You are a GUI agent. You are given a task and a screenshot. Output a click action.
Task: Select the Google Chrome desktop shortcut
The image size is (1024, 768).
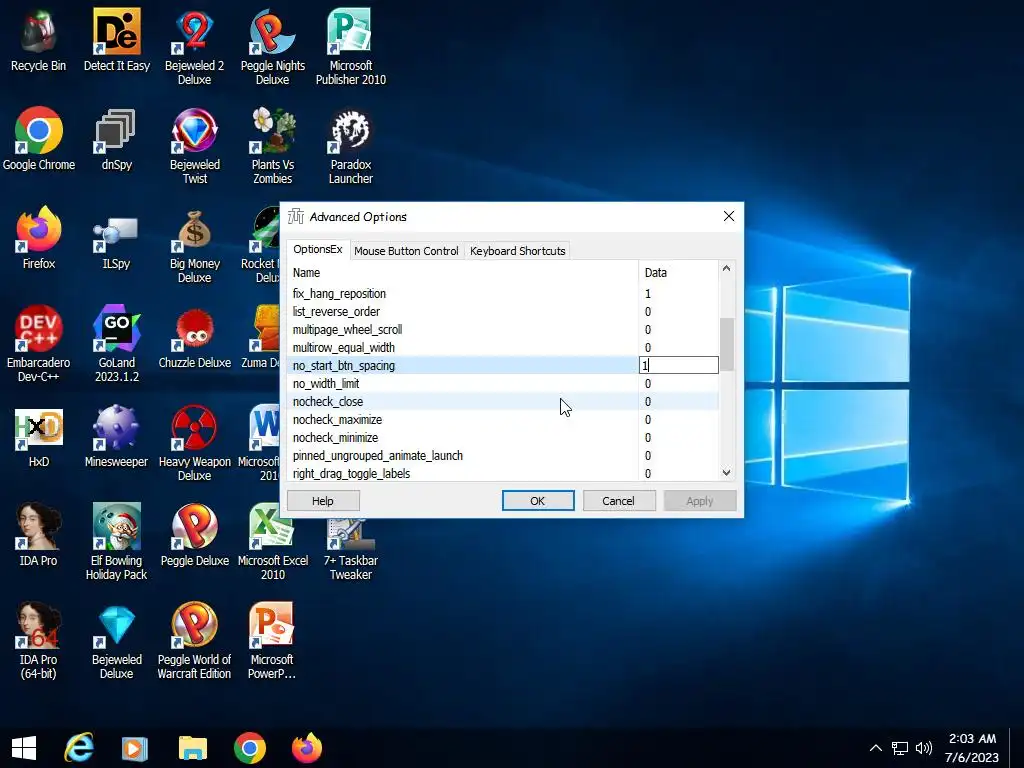click(39, 139)
